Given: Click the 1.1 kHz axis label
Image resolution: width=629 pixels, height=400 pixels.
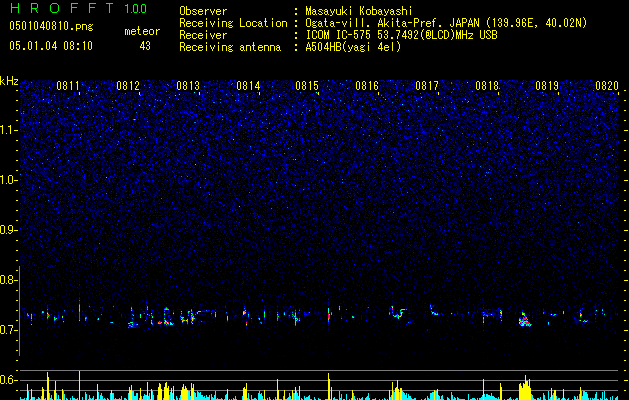Looking at the screenshot, I should 8,130.
